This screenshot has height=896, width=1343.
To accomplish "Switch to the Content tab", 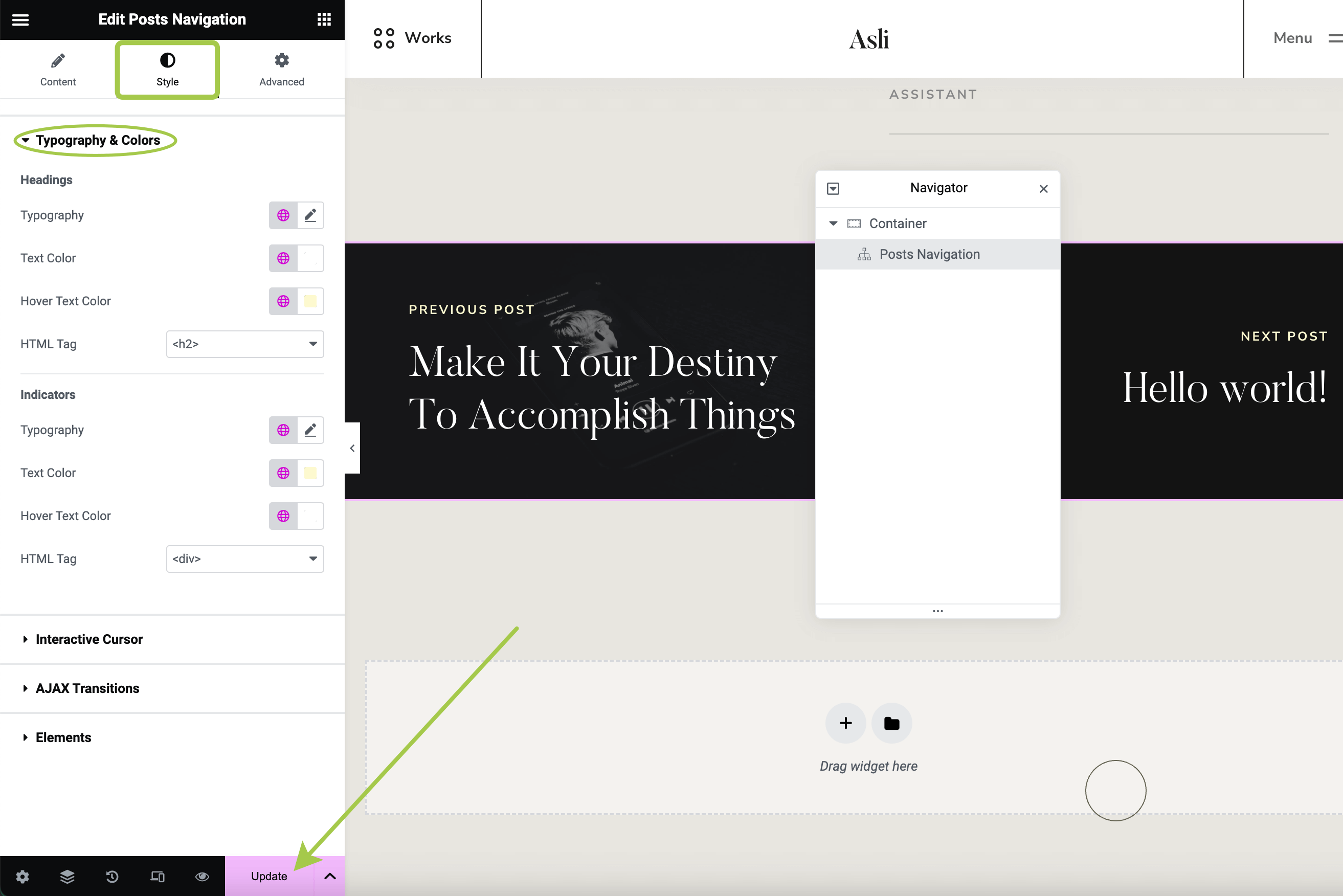I will tap(58, 70).
